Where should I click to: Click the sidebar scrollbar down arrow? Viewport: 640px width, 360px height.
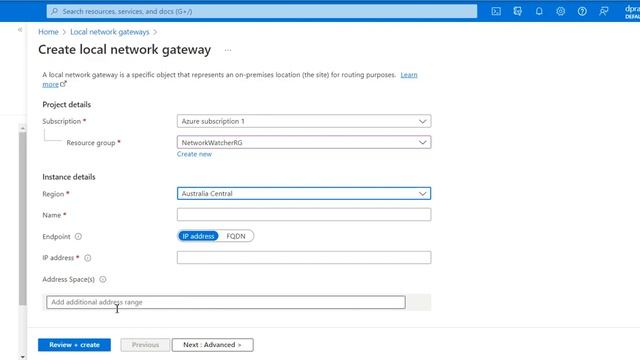click(22, 357)
